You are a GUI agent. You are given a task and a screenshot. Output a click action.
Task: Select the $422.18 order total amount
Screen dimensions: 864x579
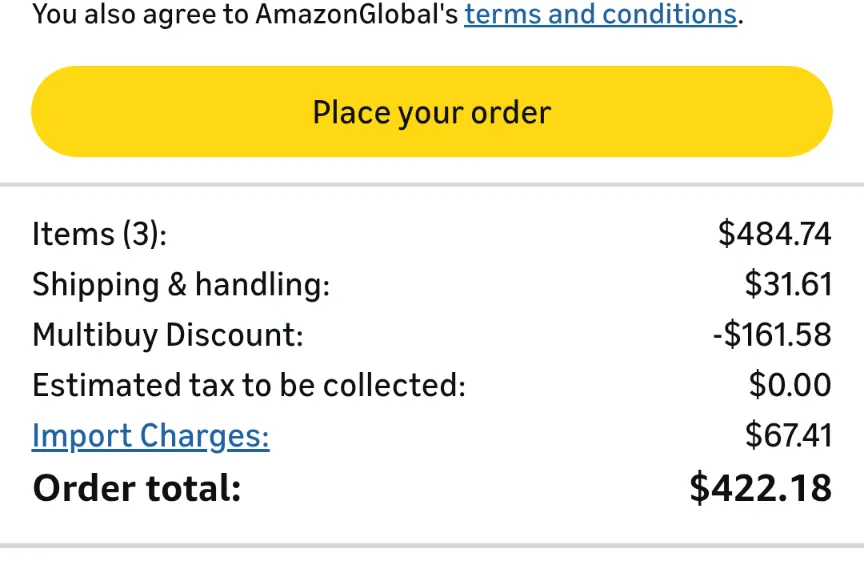point(760,489)
